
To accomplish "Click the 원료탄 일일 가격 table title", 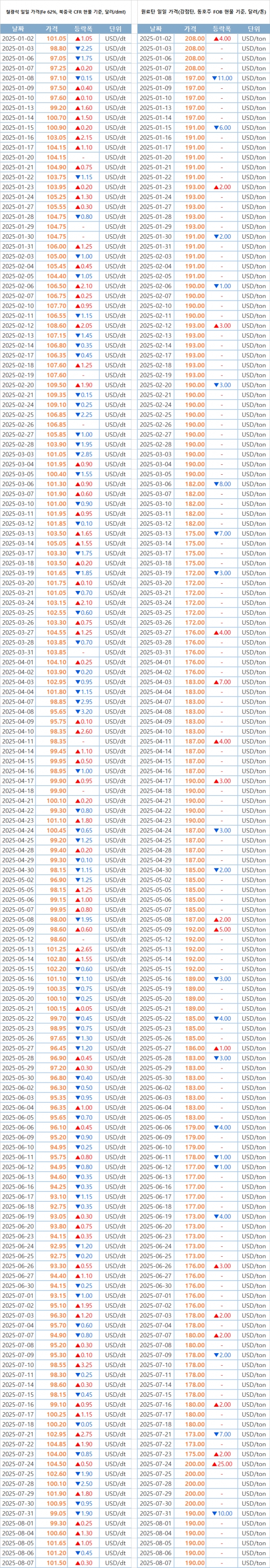I will pyautogui.click(x=203, y=12).
